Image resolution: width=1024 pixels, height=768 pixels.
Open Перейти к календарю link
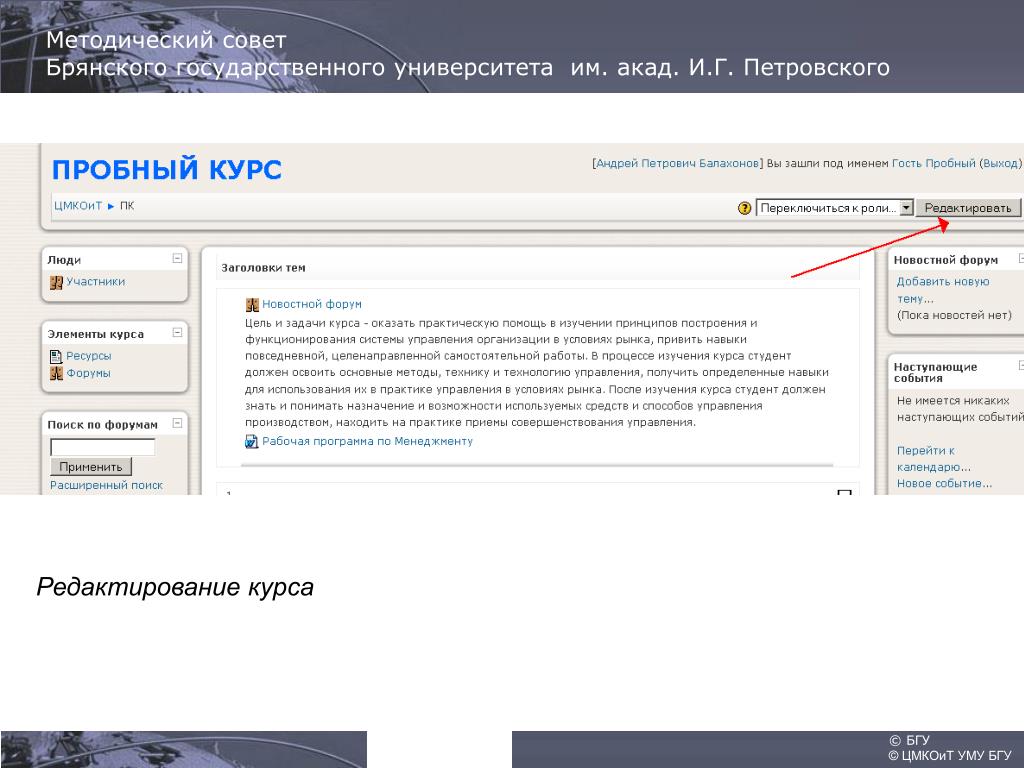pos(933,458)
